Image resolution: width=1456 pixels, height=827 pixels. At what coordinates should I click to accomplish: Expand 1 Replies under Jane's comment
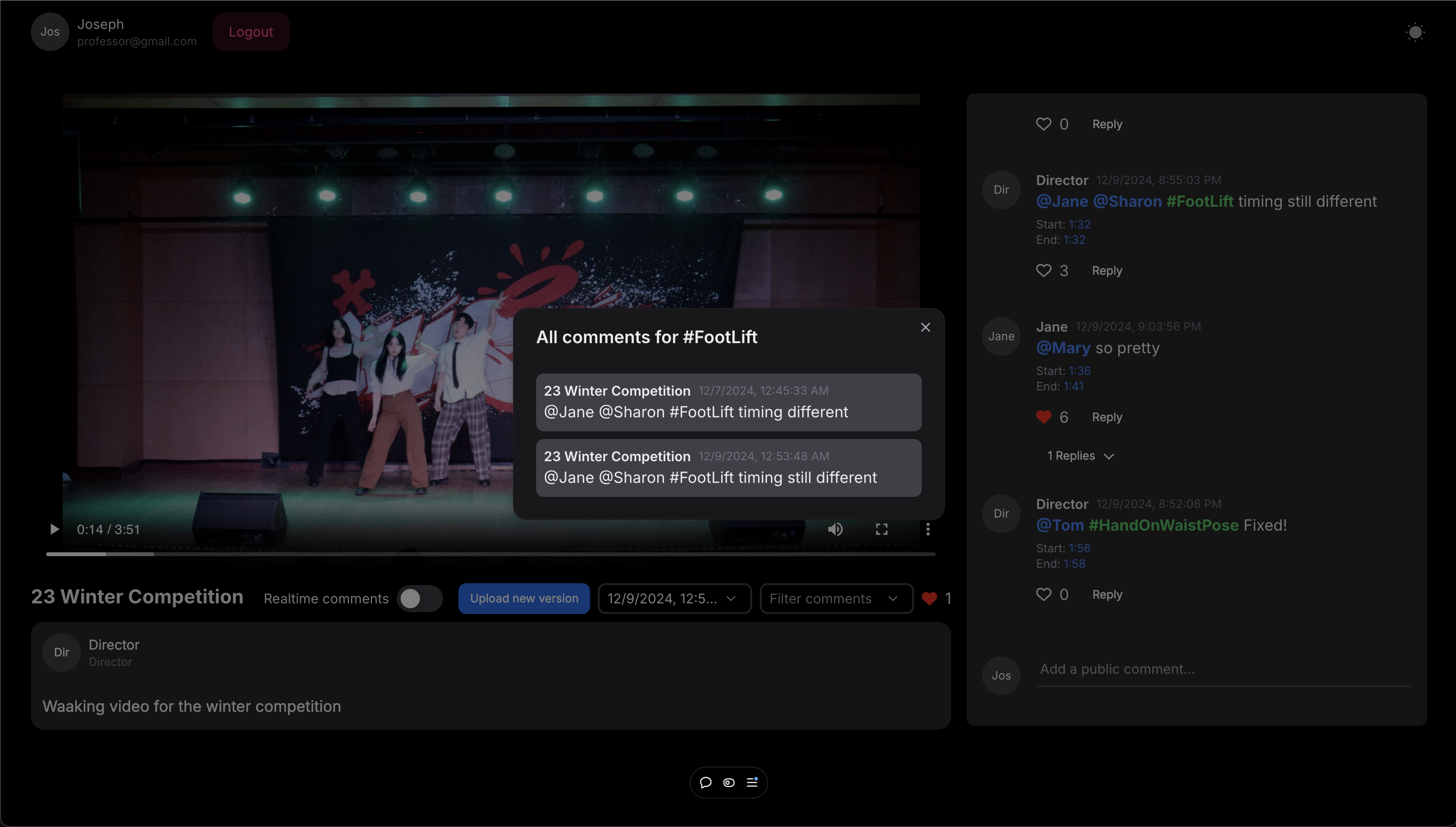pos(1080,456)
